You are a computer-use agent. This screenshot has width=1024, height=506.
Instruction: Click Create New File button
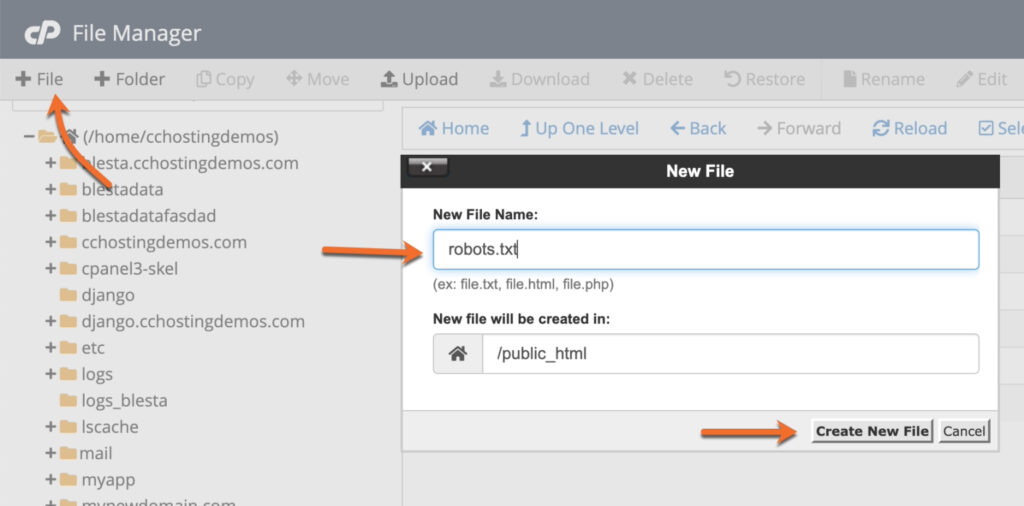872,431
